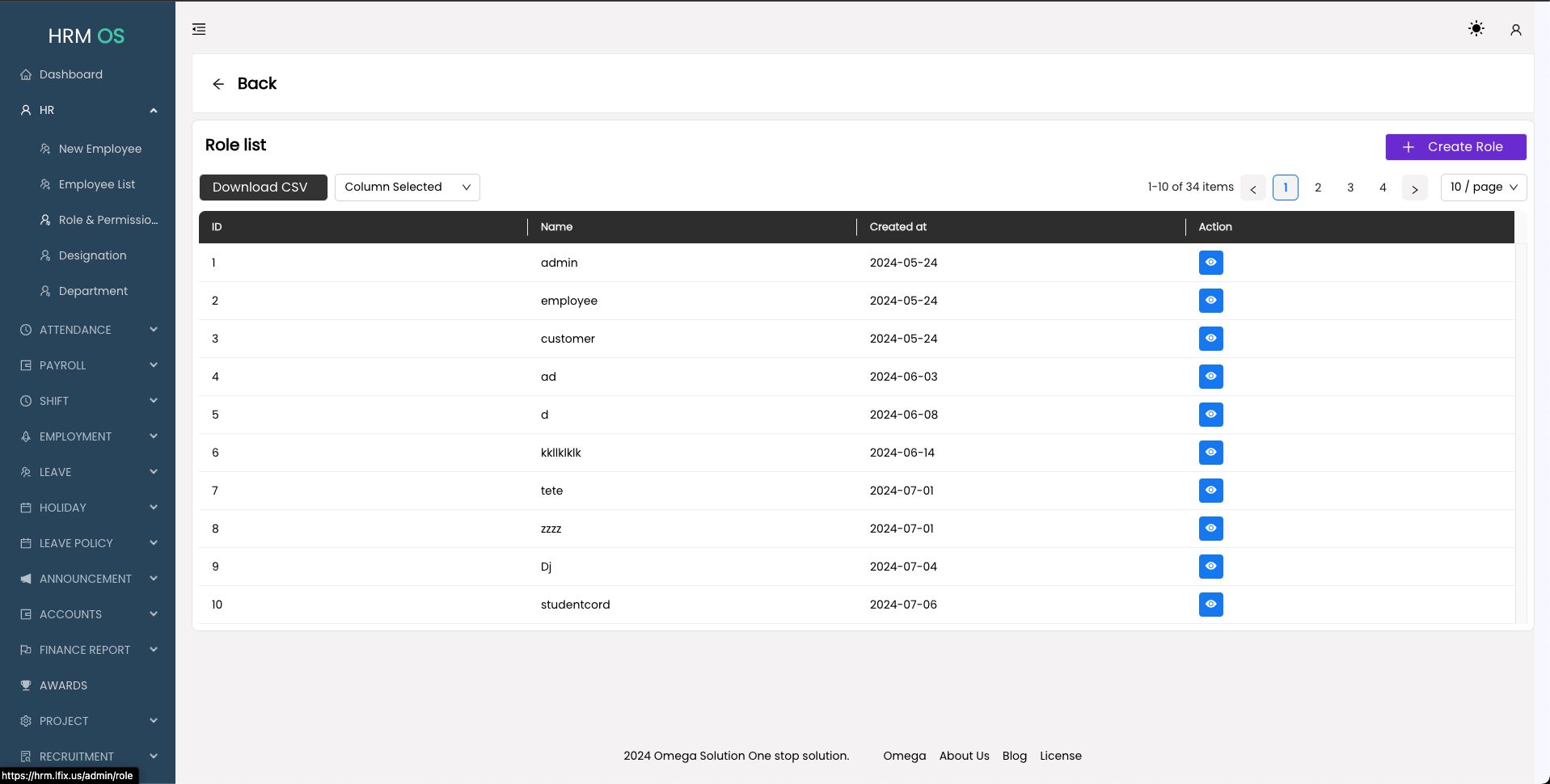Viewport: 1550px width, 784px height.
Task: Click the Announcement megaphone icon
Action: click(x=26, y=579)
